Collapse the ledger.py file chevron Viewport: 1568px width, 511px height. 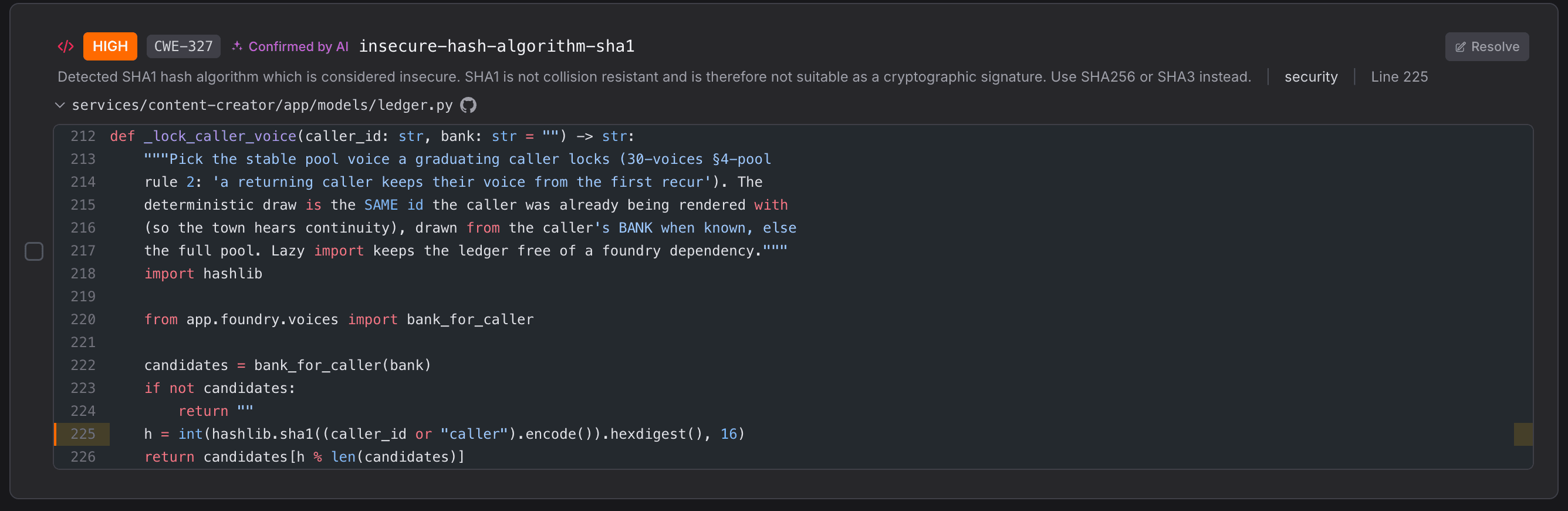(60, 105)
